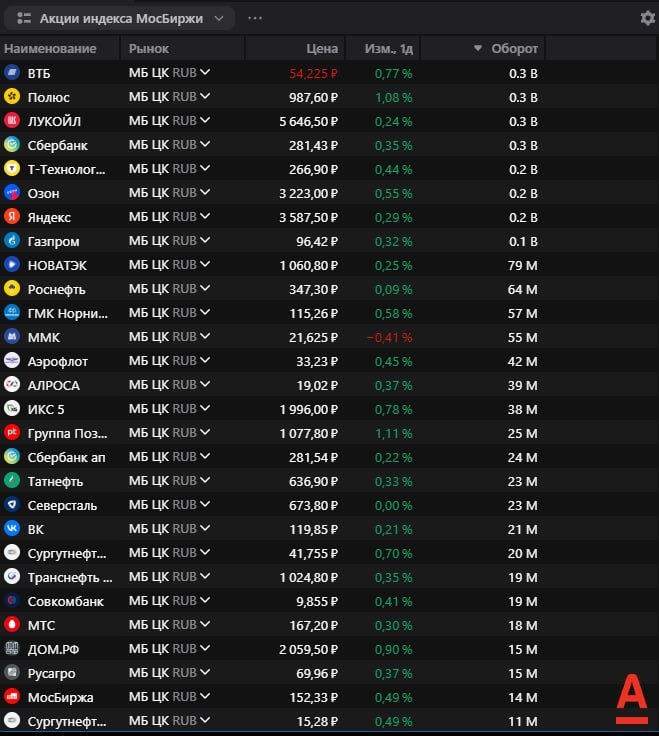Click the Сургутнефтегаз price 41,755 ₽
Viewport: 659px width, 736px height.
(x=314, y=553)
